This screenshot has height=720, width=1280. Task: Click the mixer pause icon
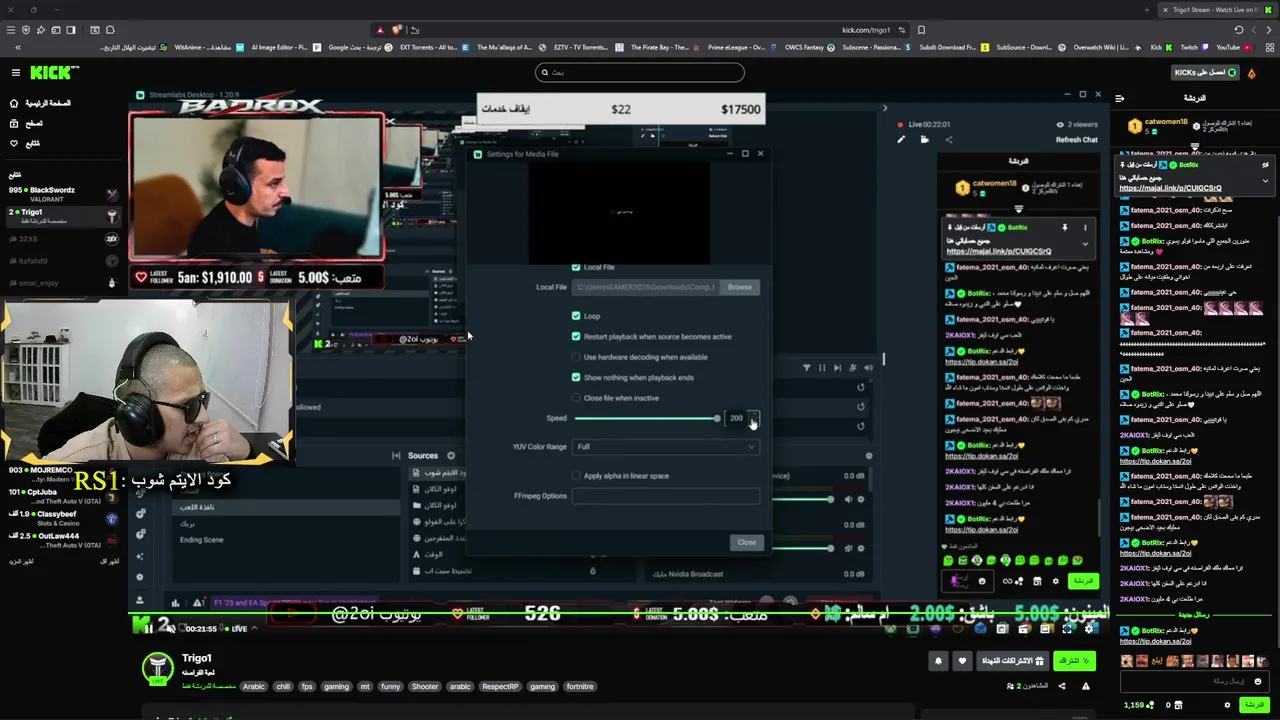[822, 368]
